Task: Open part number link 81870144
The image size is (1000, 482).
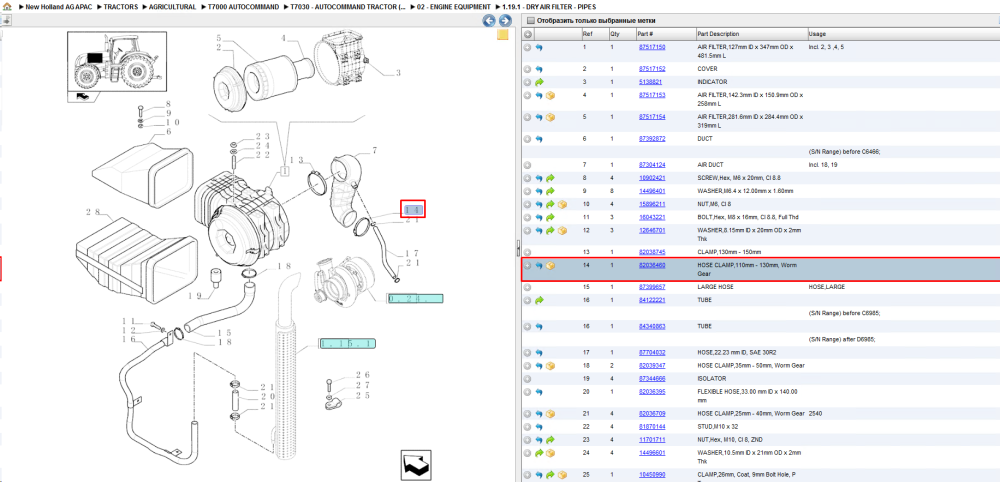Action: pos(652,427)
